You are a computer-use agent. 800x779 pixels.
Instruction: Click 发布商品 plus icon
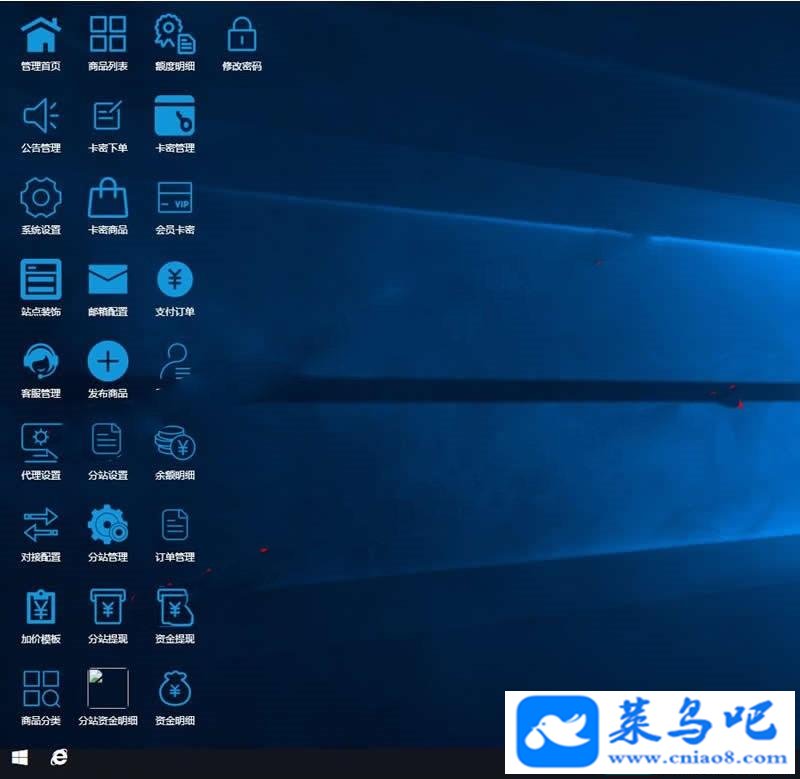[108, 361]
